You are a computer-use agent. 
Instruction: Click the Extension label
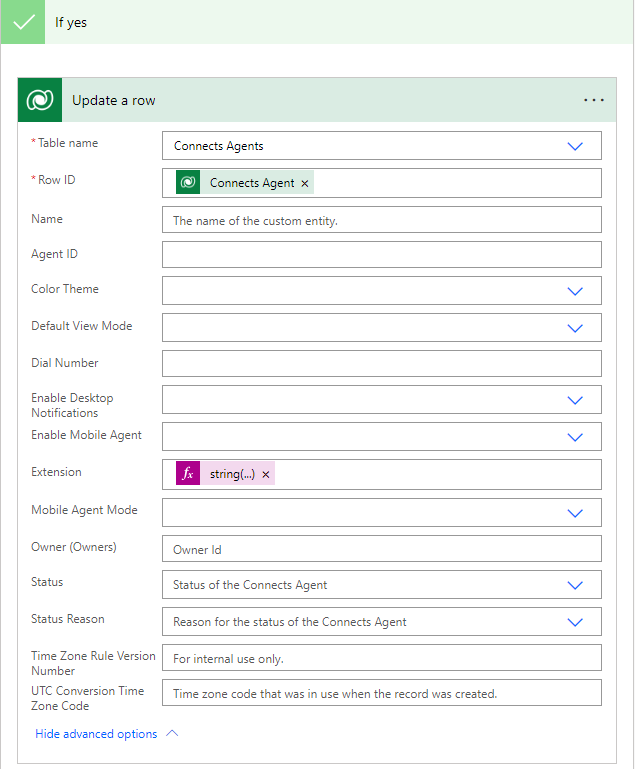pyautogui.click(x=56, y=472)
